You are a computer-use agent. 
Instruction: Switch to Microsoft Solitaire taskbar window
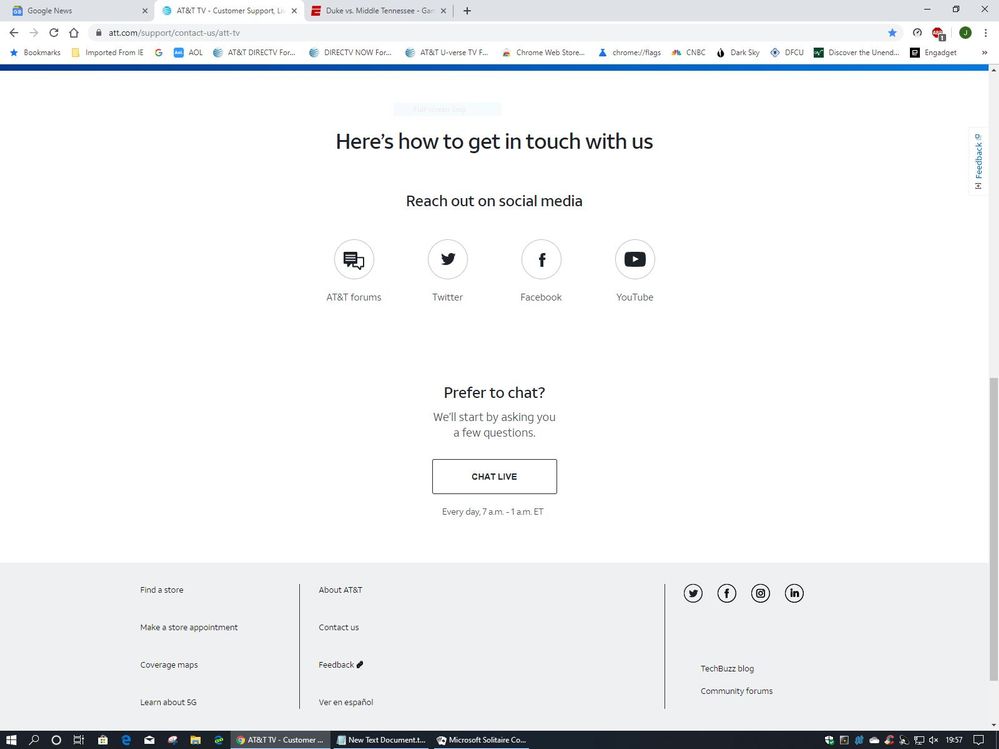[x=482, y=739]
